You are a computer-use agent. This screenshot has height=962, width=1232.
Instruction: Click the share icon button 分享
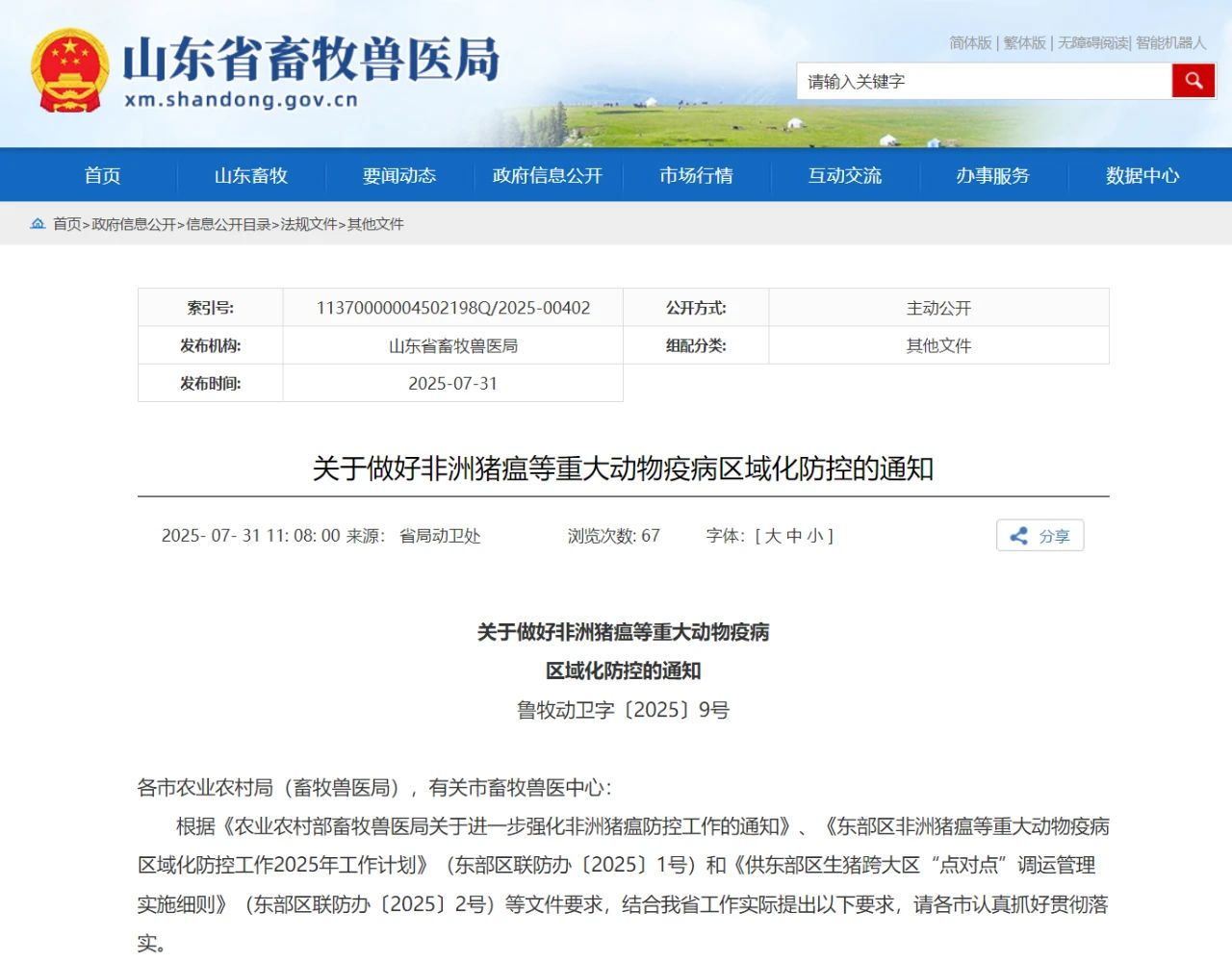pyautogui.click(x=1039, y=536)
